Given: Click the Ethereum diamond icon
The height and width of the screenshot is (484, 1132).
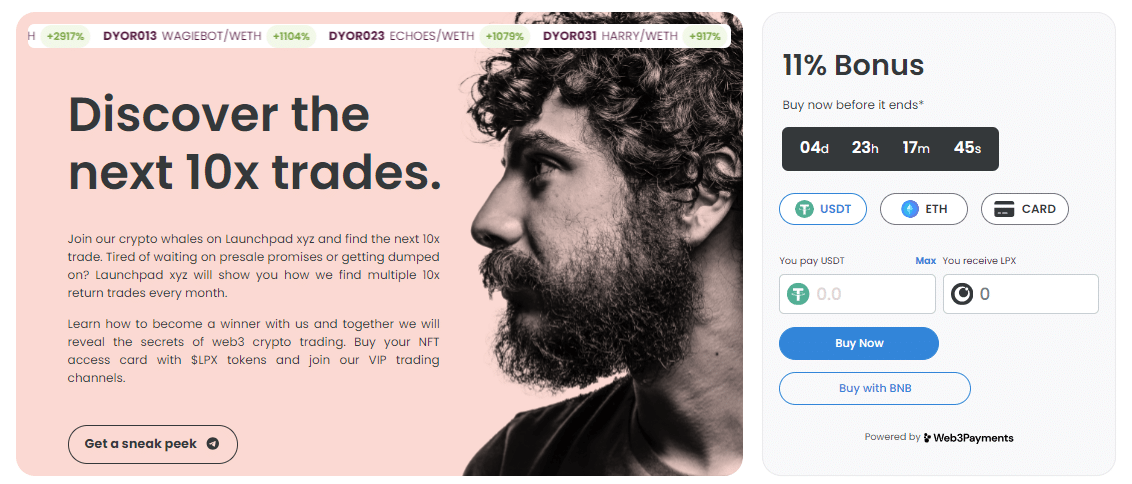Looking at the screenshot, I should coord(910,209).
